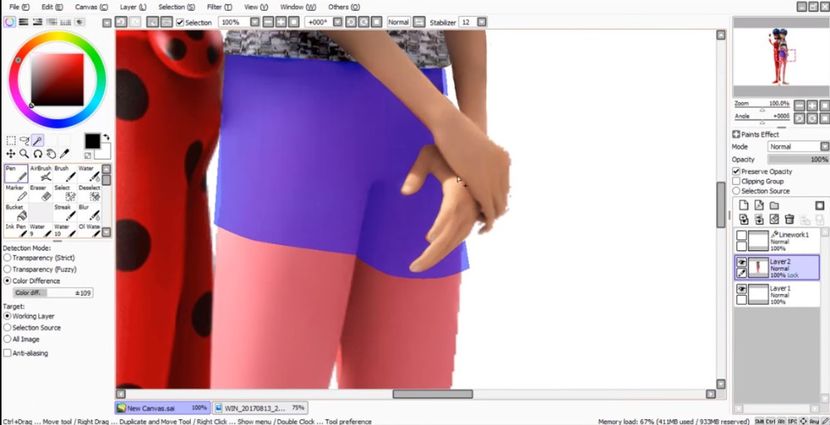Image resolution: width=830 pixels, height=425 pixels.
Task: Hide Layer1 using its eye icon
Action: coord(742,289)
